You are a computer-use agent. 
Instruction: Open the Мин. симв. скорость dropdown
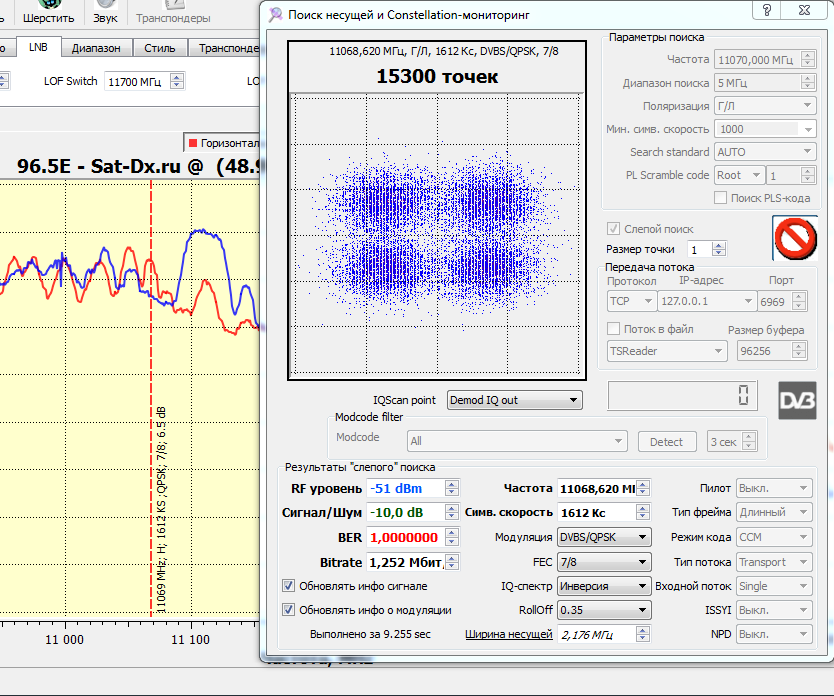764,129
